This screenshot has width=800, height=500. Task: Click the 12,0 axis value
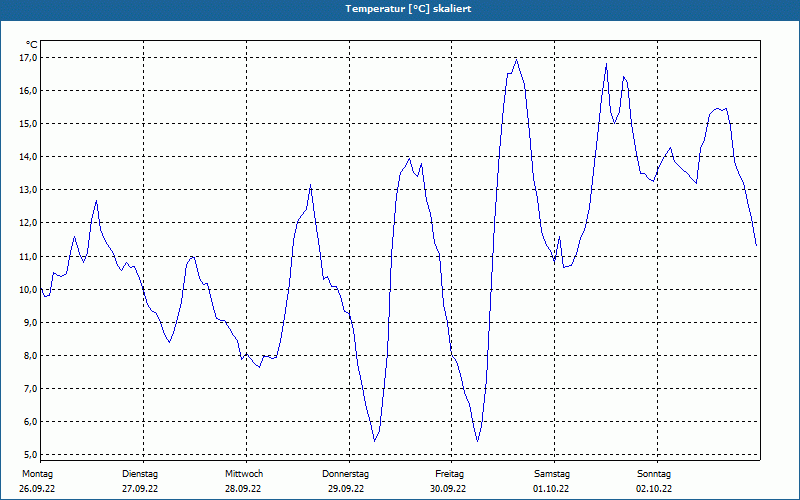(x=30, y=223)
